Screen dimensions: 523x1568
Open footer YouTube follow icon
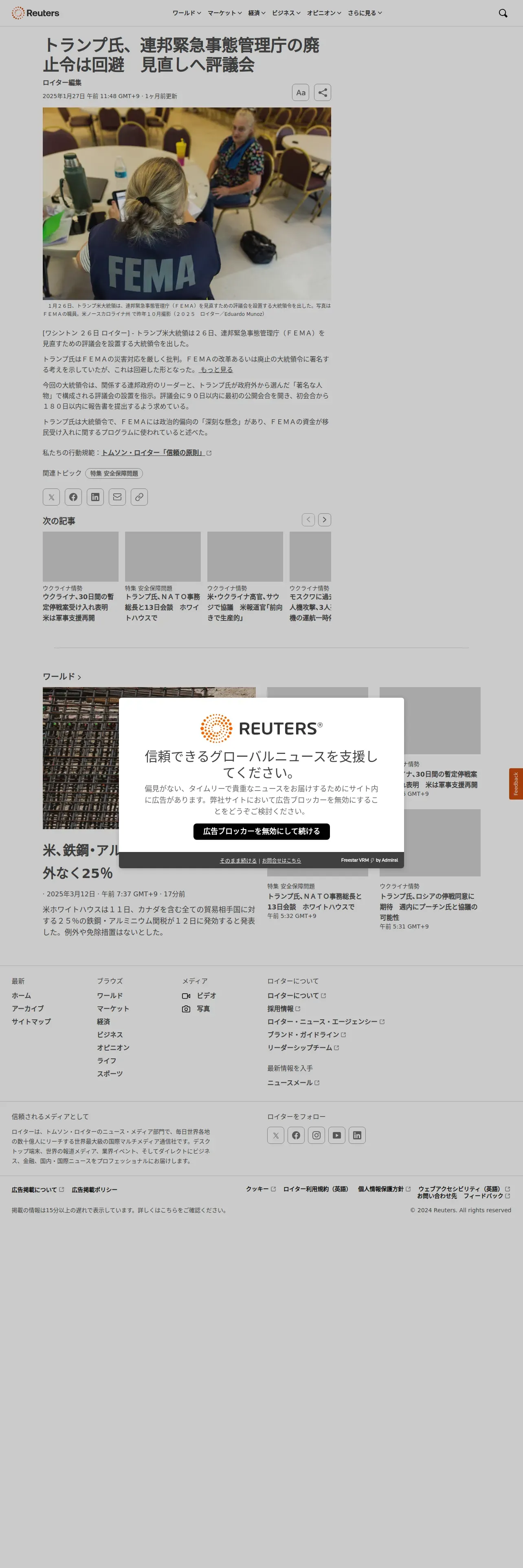[x=337, y=1135]
